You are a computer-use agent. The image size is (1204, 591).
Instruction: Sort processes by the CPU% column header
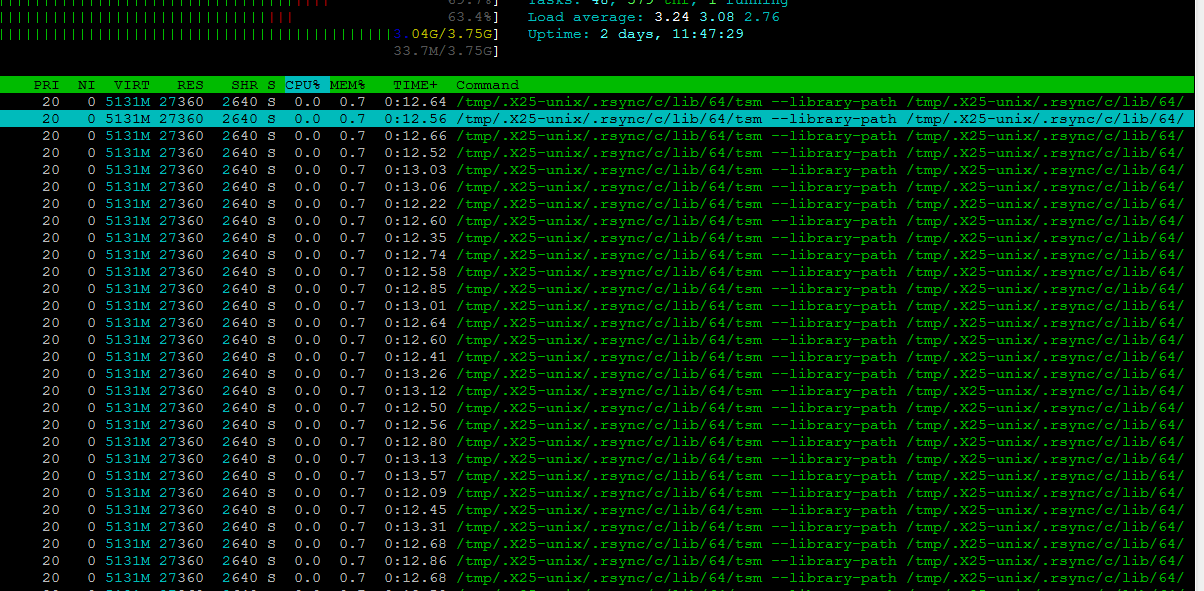pos(303,85)
